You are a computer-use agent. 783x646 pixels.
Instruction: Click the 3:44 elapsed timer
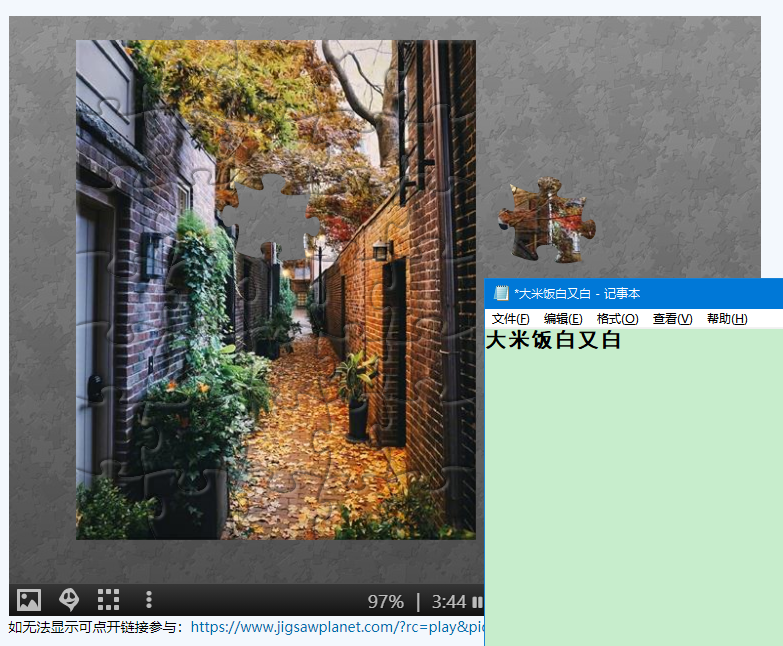point(448,602)
